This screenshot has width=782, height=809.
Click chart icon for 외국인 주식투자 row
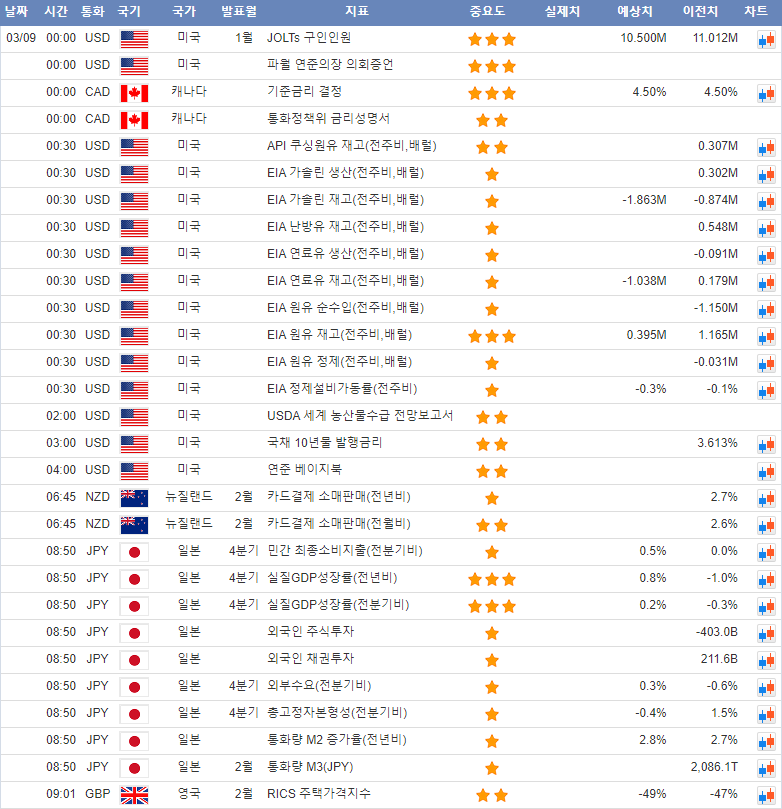(x=766, y=633)
